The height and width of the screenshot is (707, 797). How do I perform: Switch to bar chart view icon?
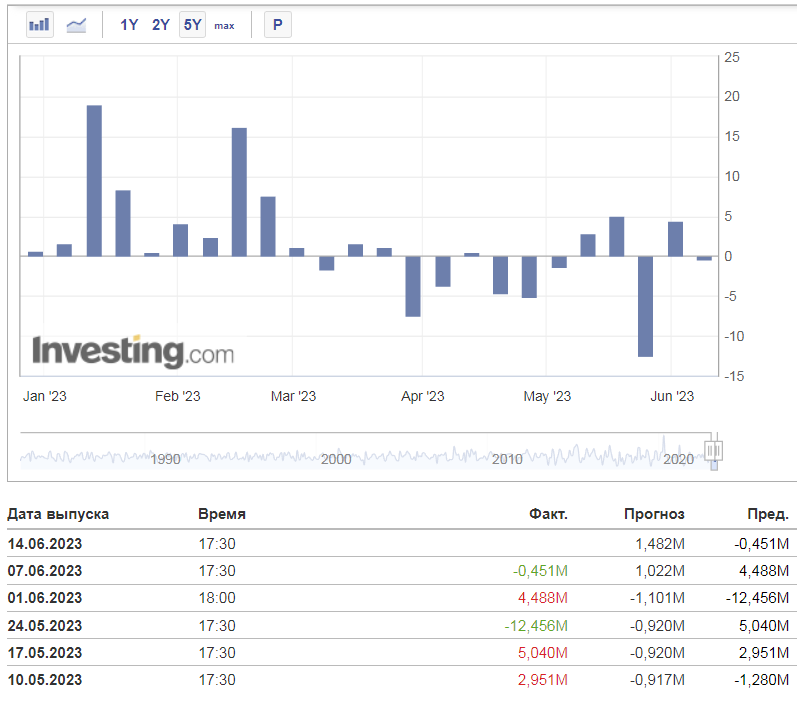point(40,24)
